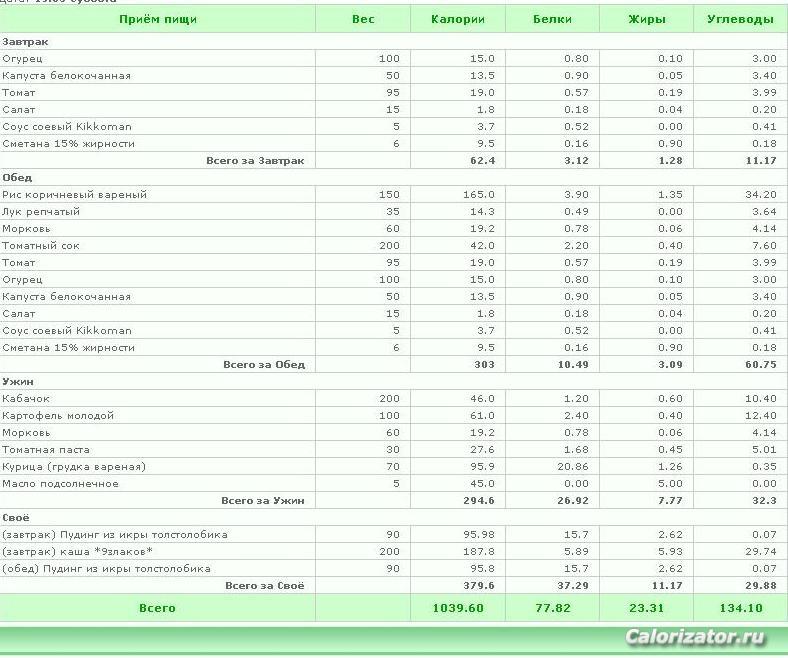Click 'Лук репчатый' row name
The image size is (788, 658).
pos(41,212)
